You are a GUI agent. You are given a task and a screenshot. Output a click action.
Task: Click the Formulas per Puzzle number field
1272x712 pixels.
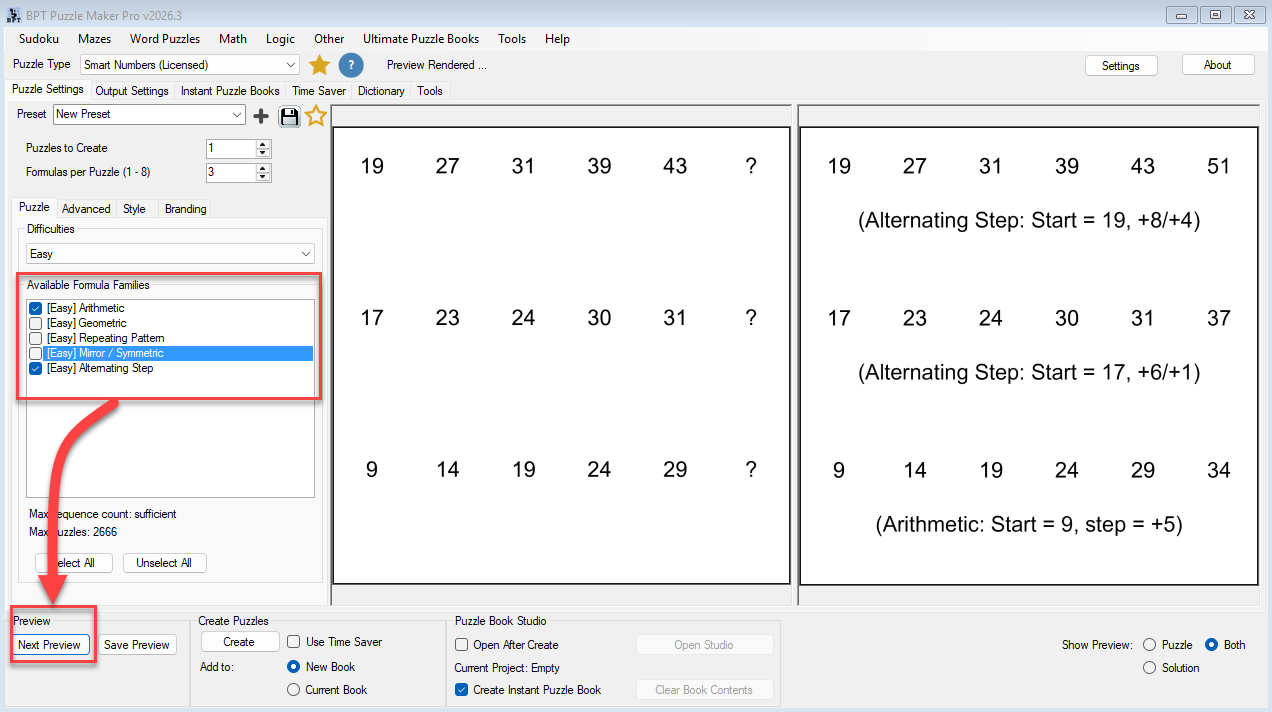point(230,172)
